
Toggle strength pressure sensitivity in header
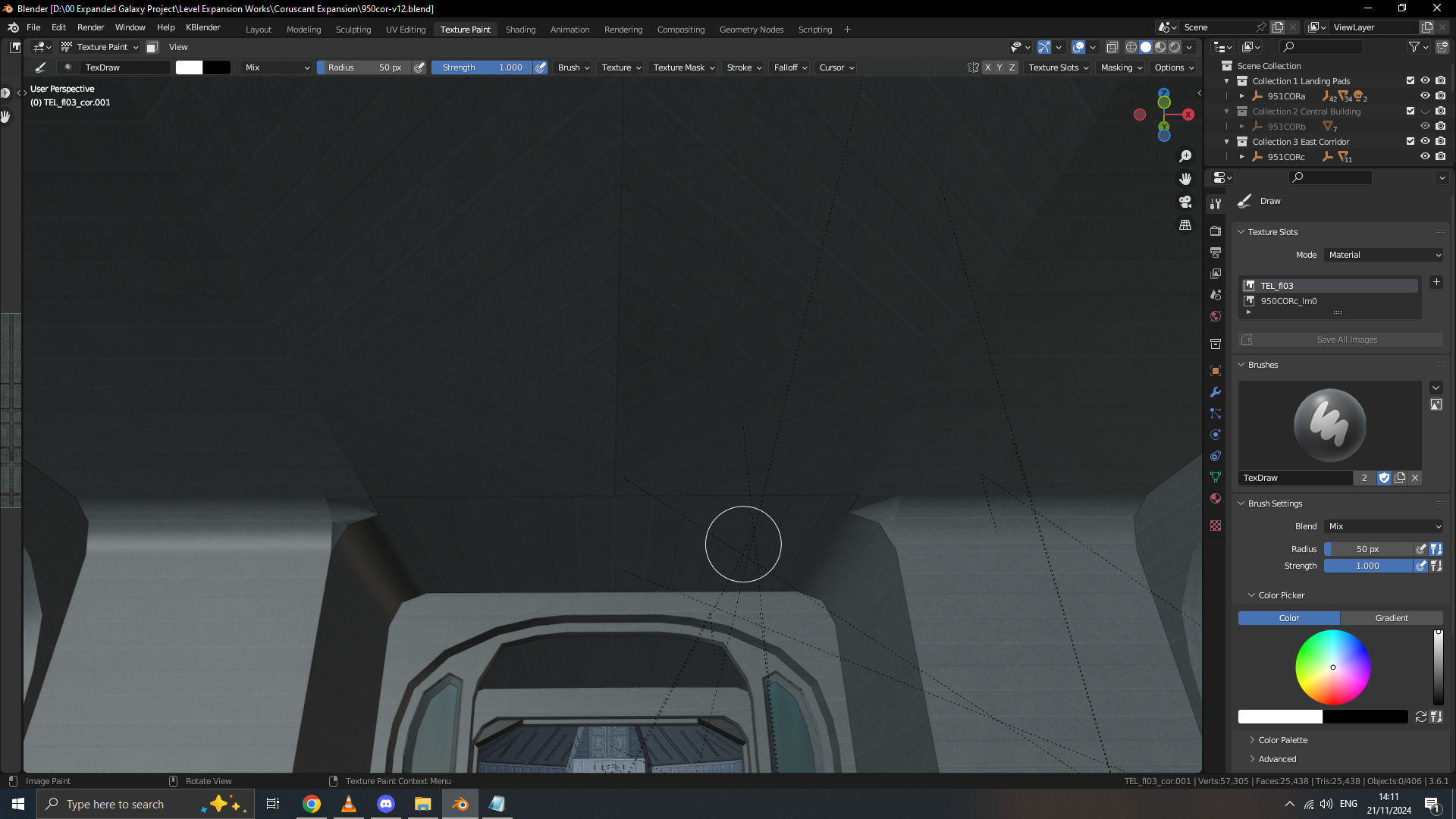click(x=541, y=67)
